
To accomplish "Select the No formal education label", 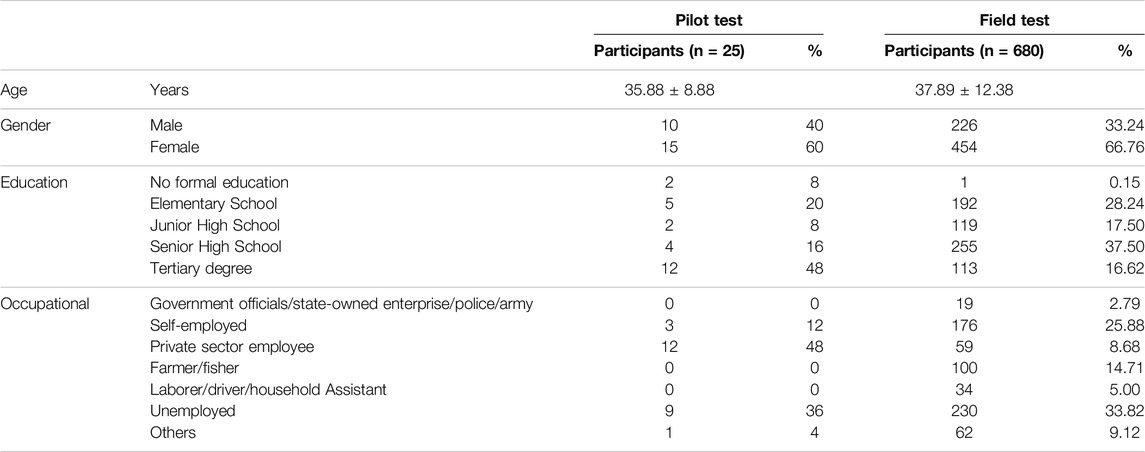I will point(219,182).
